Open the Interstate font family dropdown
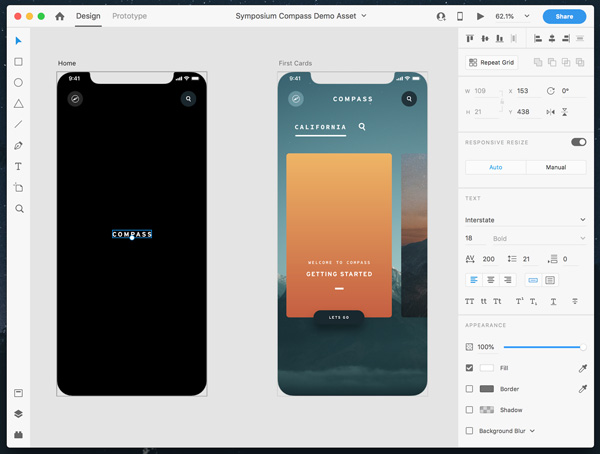The width and height of the screenshot is (600, 454). click(525, 219)
